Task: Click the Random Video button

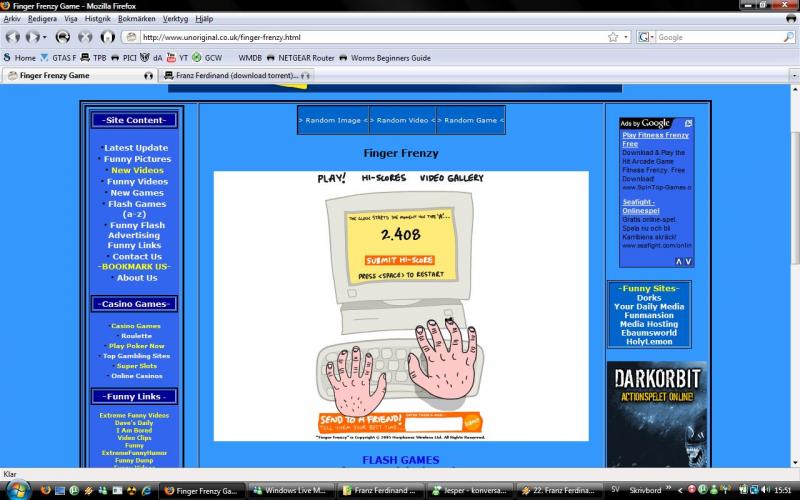Action: 403,120
